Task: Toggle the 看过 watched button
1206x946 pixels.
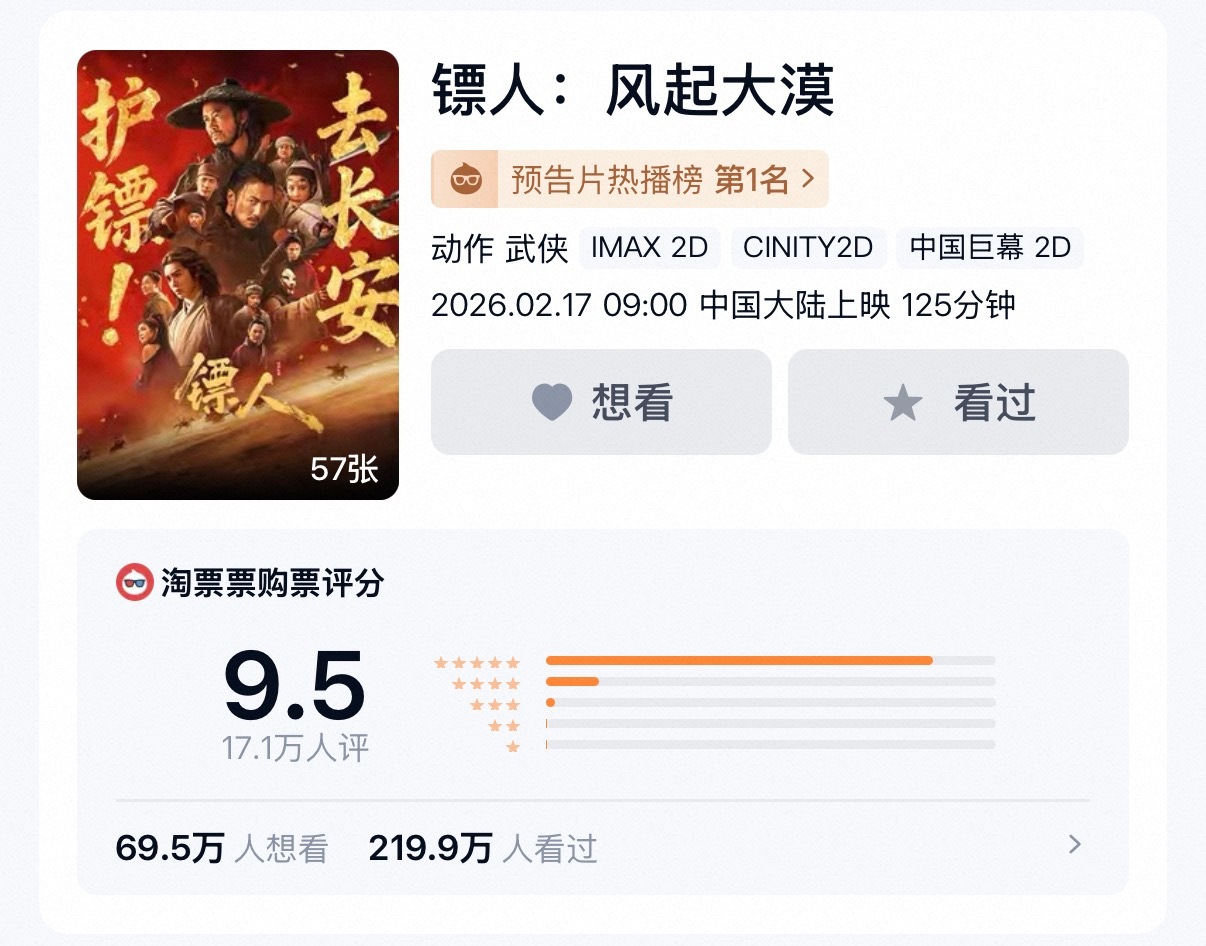Action: pos(958,402)
